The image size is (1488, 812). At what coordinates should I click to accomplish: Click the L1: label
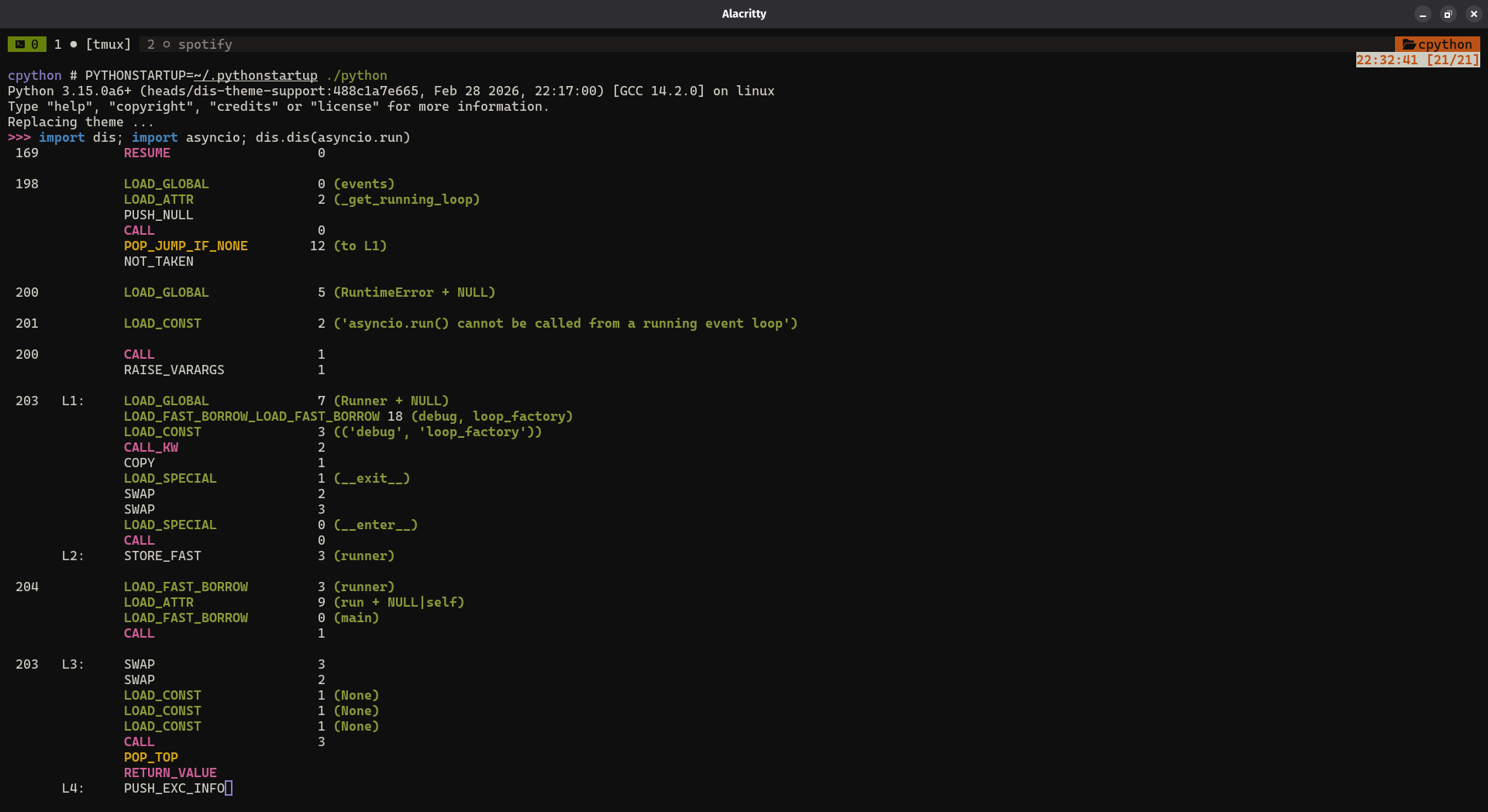pos(74,401)
